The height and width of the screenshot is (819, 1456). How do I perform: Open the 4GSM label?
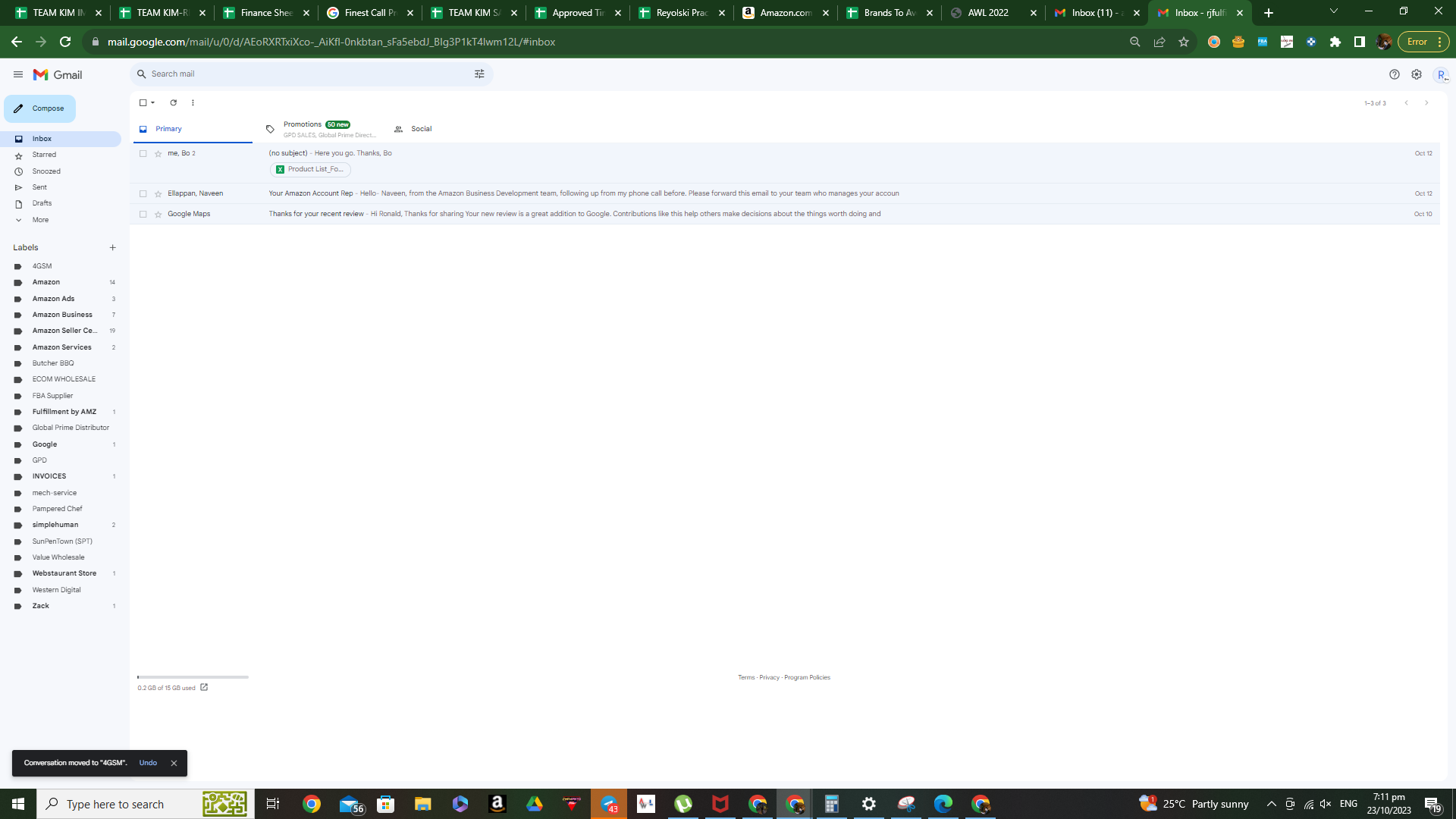pyautogui.click(x=42, y=266)
